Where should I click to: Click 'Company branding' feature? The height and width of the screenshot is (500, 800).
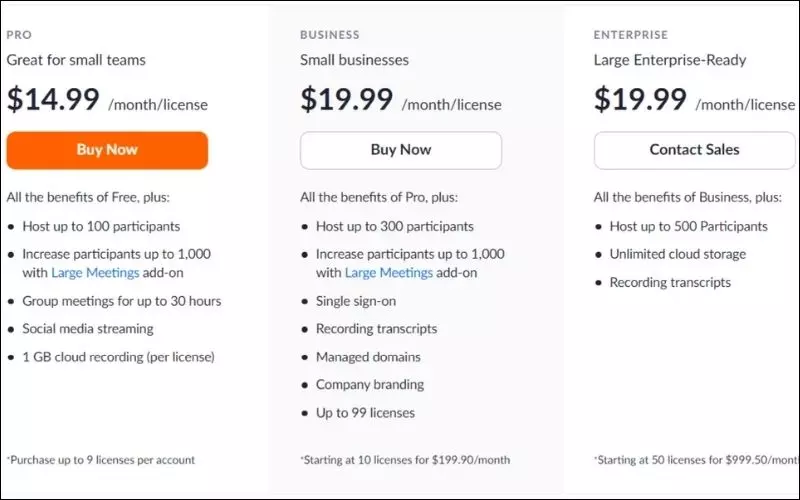pos(370,384)
